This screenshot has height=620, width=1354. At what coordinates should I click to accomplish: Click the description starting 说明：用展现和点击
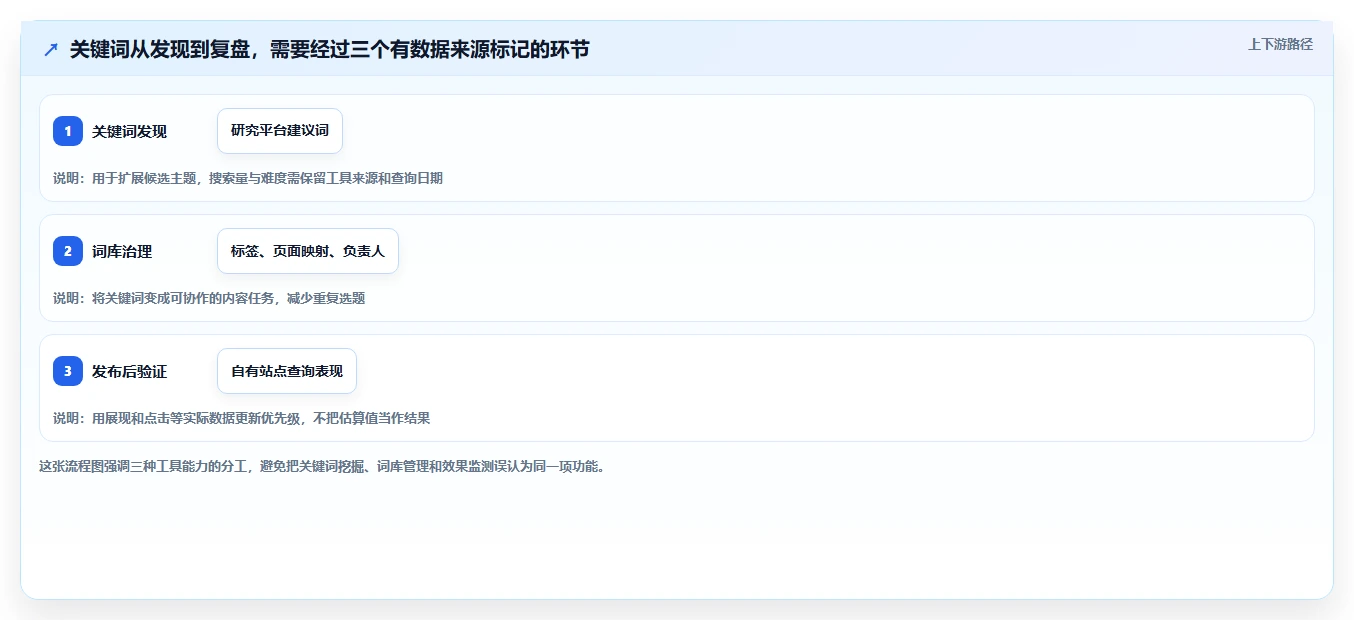point(241,418)
